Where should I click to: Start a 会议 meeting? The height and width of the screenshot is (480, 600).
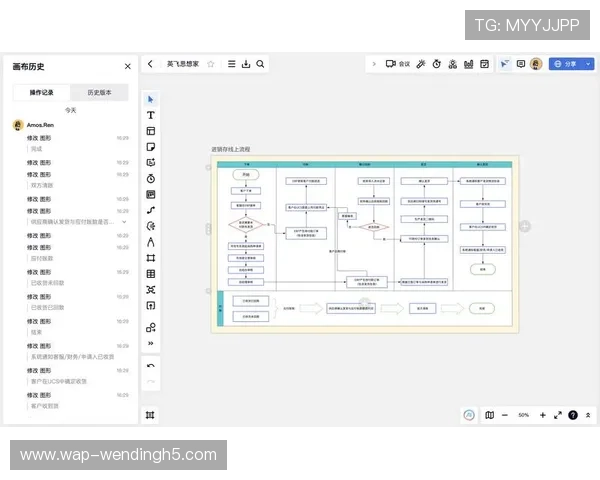(x=398, y=64)
